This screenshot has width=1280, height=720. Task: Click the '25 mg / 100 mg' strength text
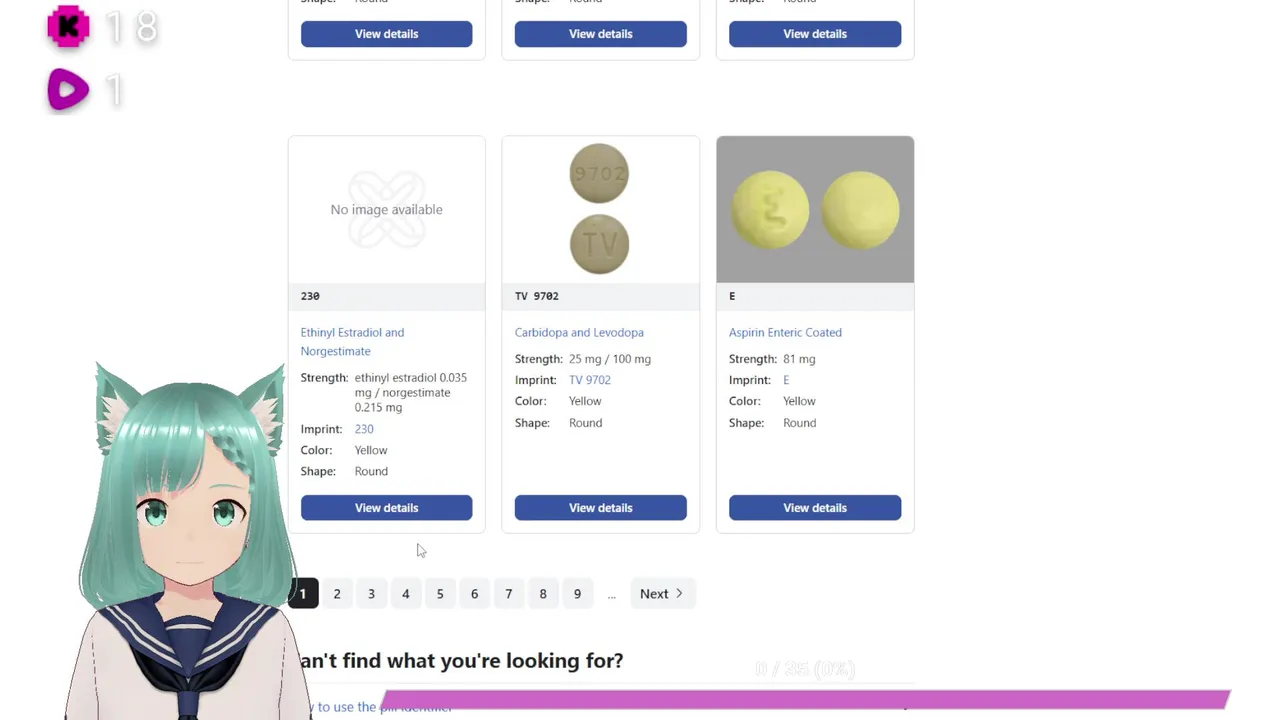pyautogui.click(x=610, y=359)
